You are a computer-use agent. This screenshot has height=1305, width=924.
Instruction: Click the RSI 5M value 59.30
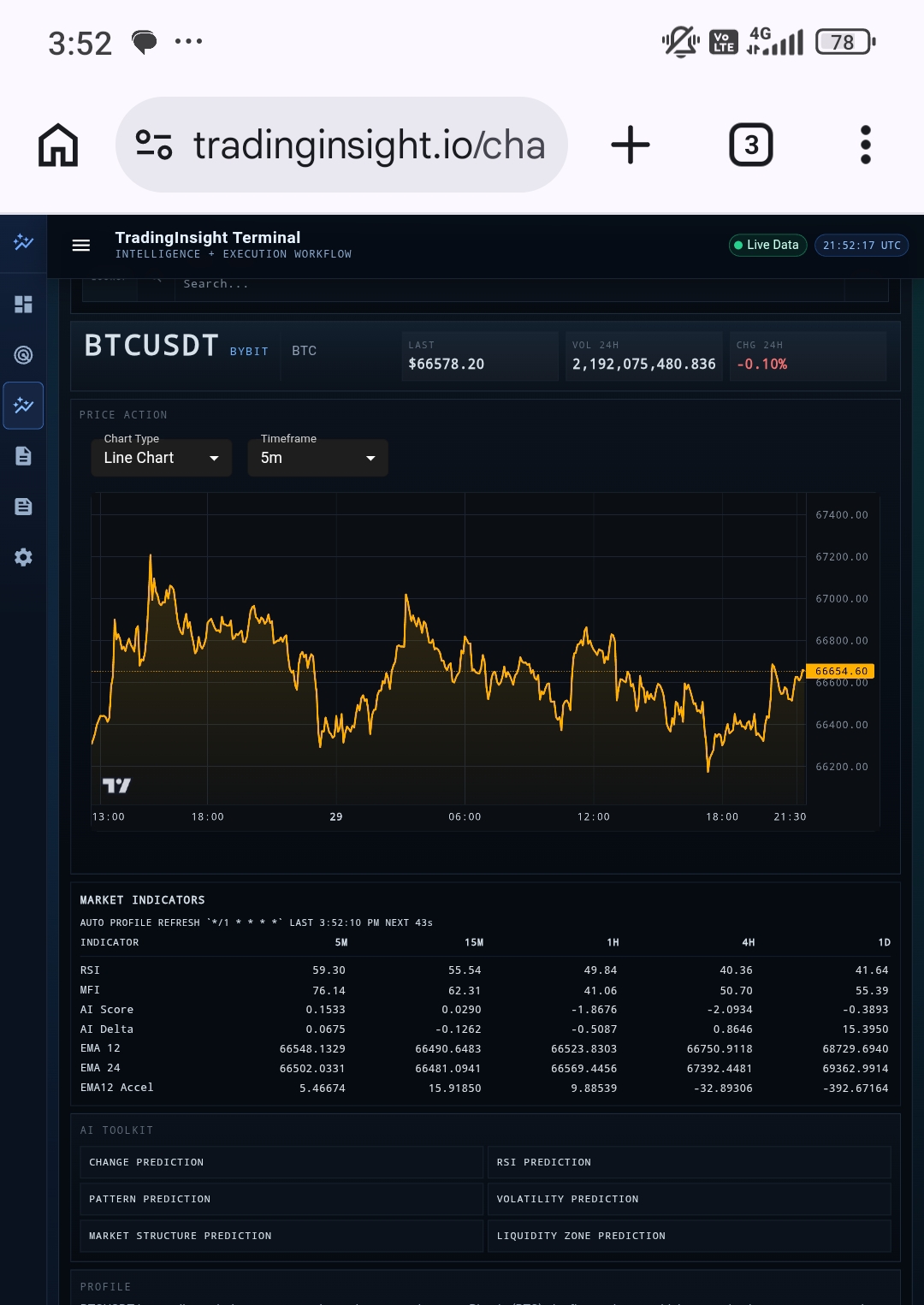tap(329, 970)
